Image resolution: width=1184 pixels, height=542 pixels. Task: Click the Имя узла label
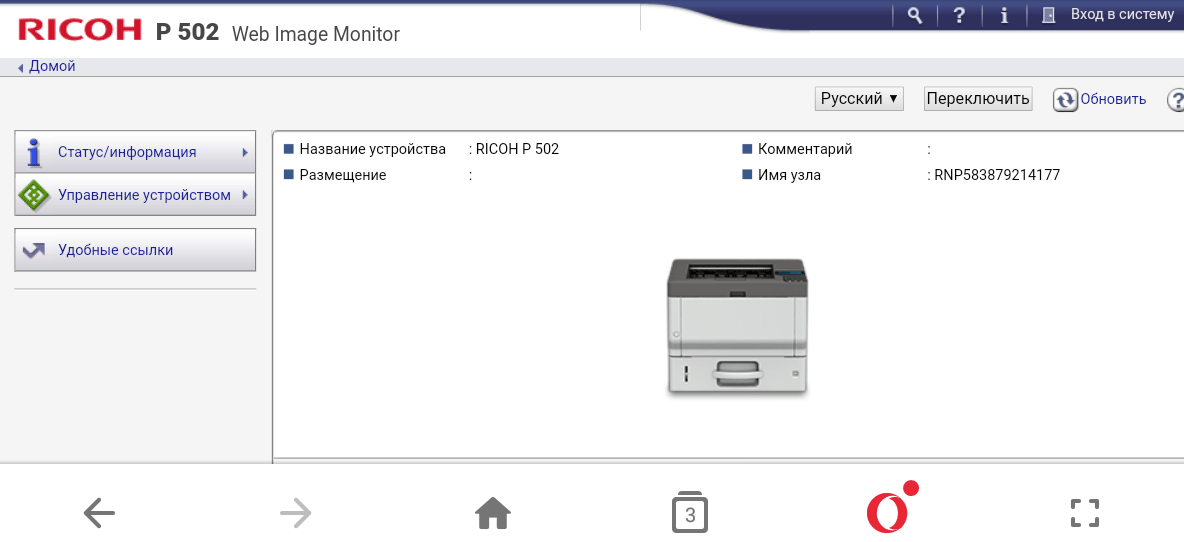789,175
